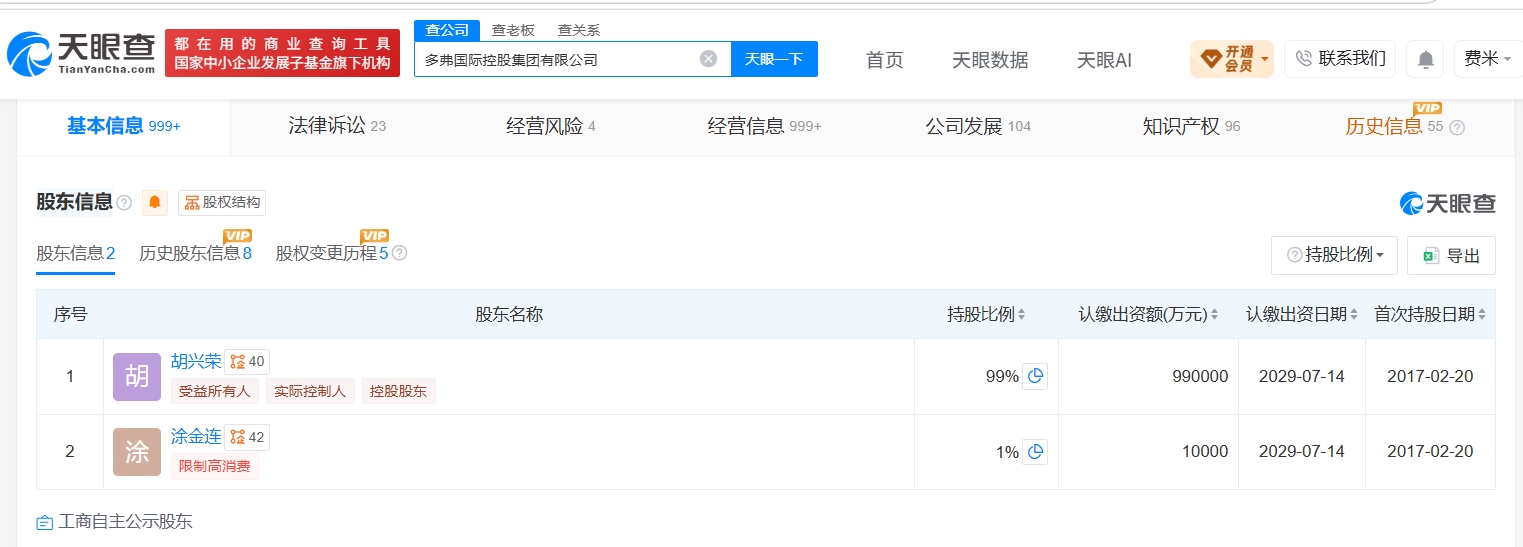Sort the table by 首次持股日期
The height and width of the screenshot is (547, 1523).
(x=1430, y=314)
